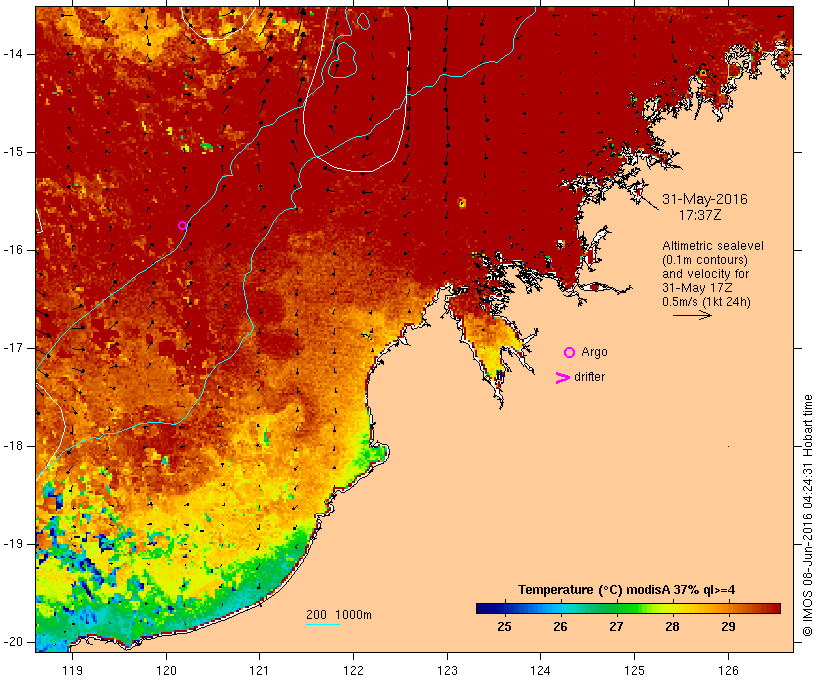Click latitude axis label -14
This screenshot has width=820, height=680.
(13, 54)
